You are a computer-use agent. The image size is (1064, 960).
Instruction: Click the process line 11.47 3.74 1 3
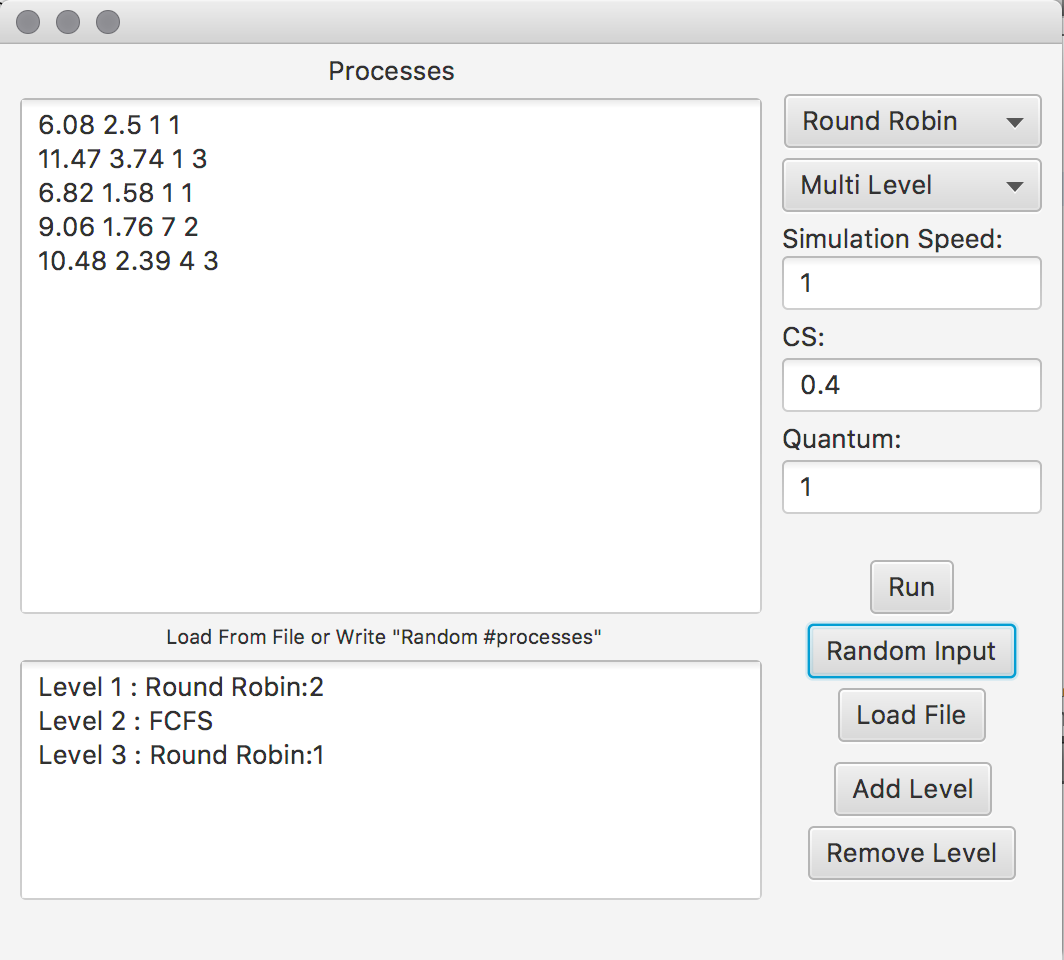[123, 159]
